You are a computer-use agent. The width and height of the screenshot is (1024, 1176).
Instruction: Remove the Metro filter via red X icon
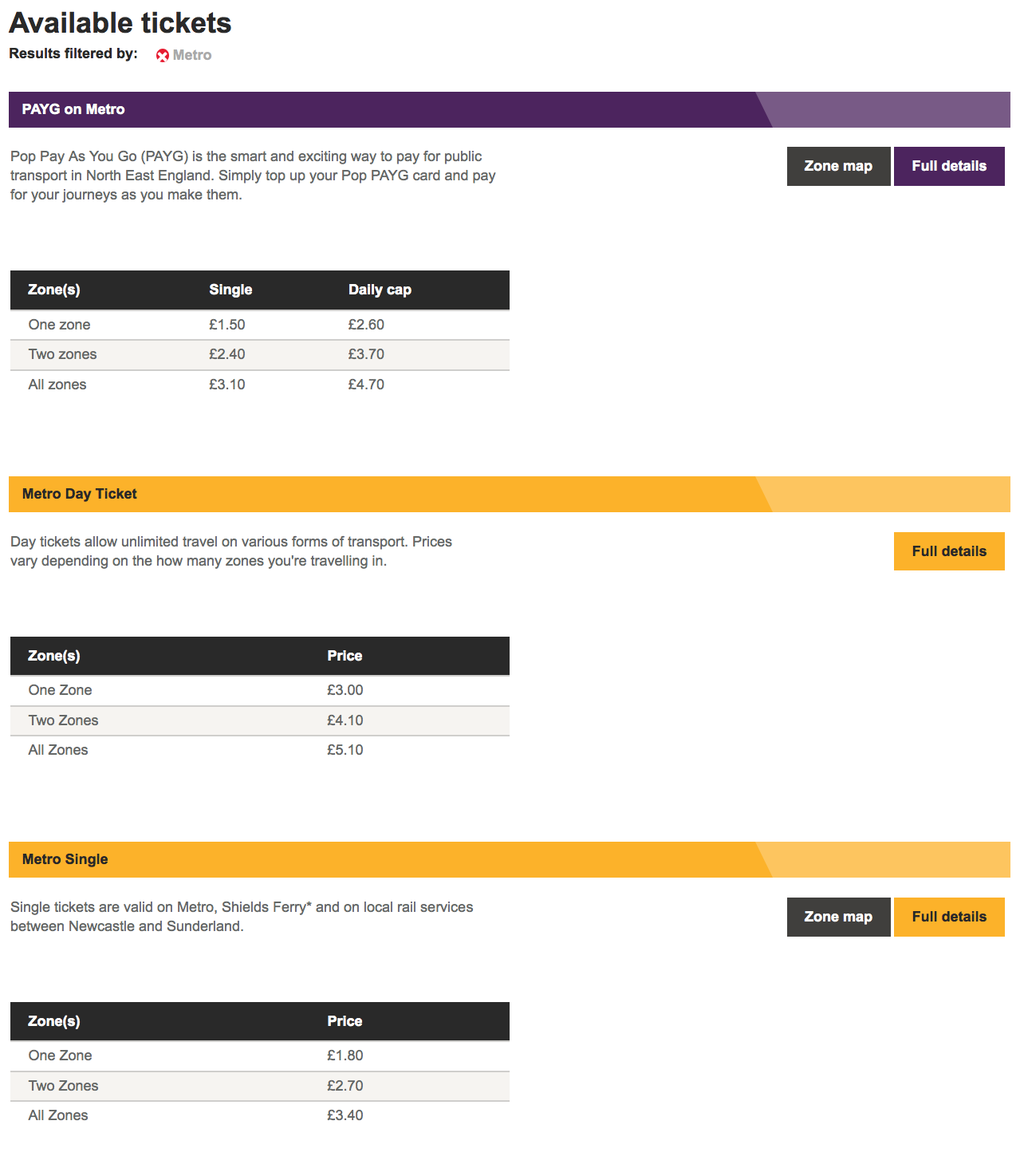pyautogui.click(x=162, y=56)
